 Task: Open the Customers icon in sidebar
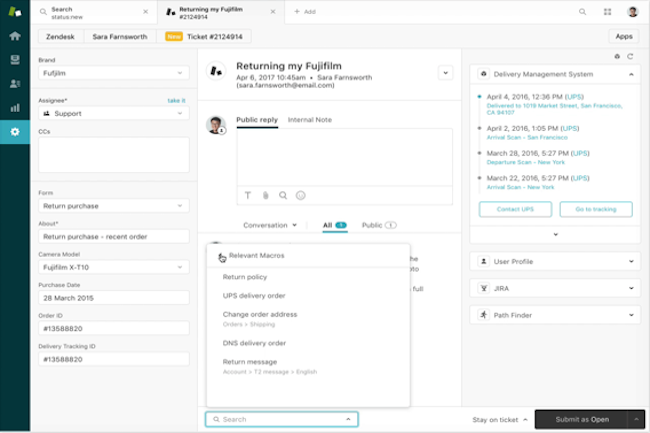(x=14, y=83)
